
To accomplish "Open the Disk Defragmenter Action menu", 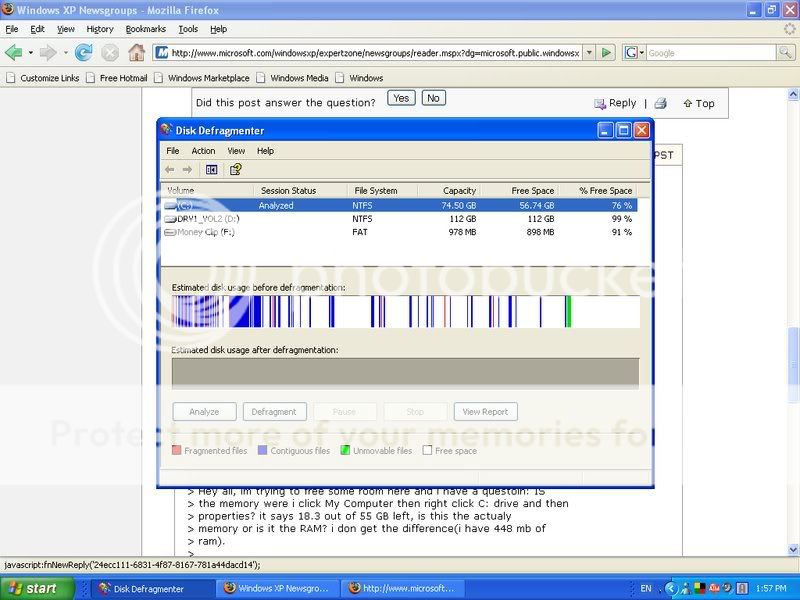I will [x=203, y=151].
